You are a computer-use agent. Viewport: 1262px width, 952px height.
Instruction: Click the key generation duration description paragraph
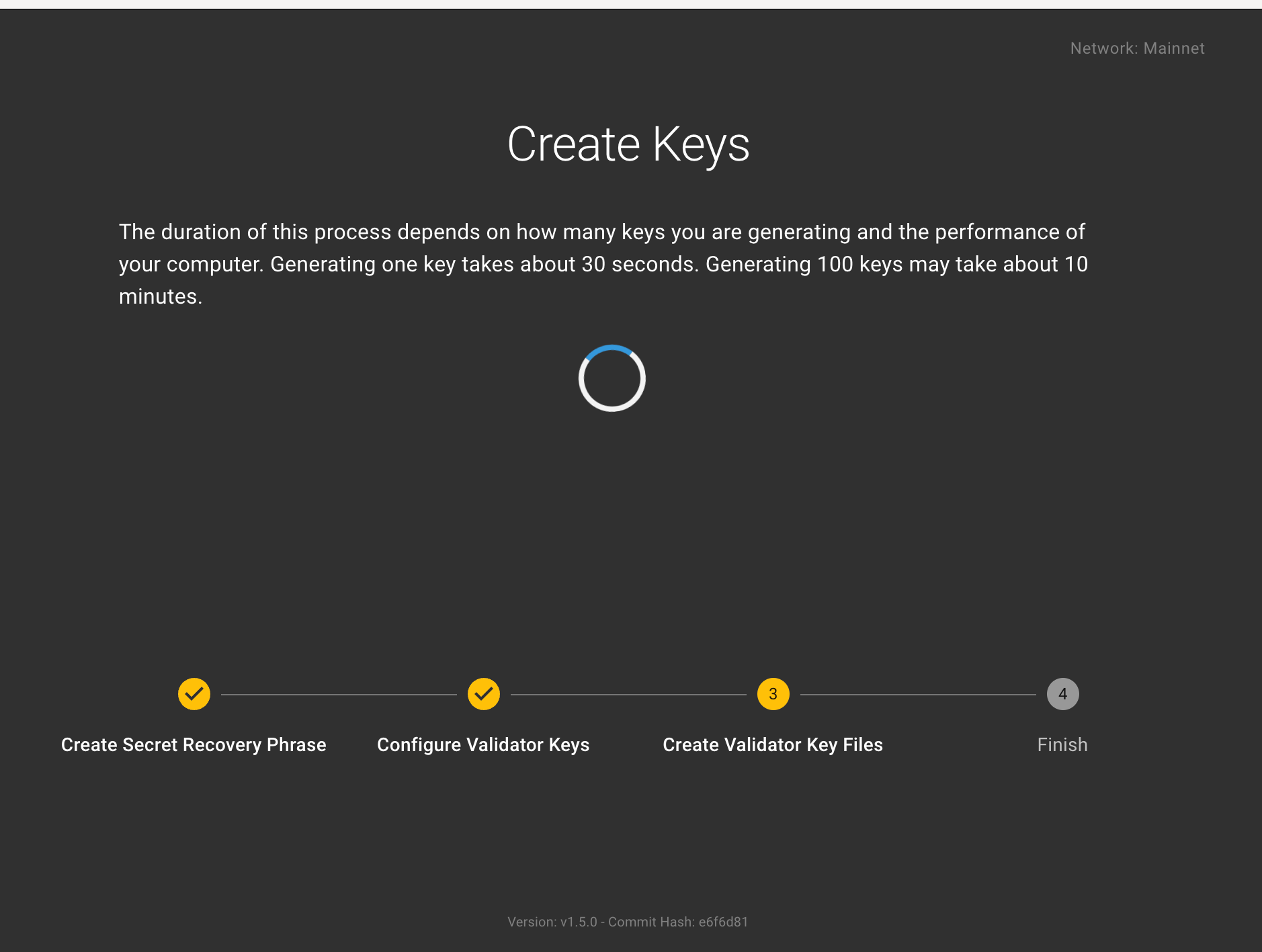(603, 264)
